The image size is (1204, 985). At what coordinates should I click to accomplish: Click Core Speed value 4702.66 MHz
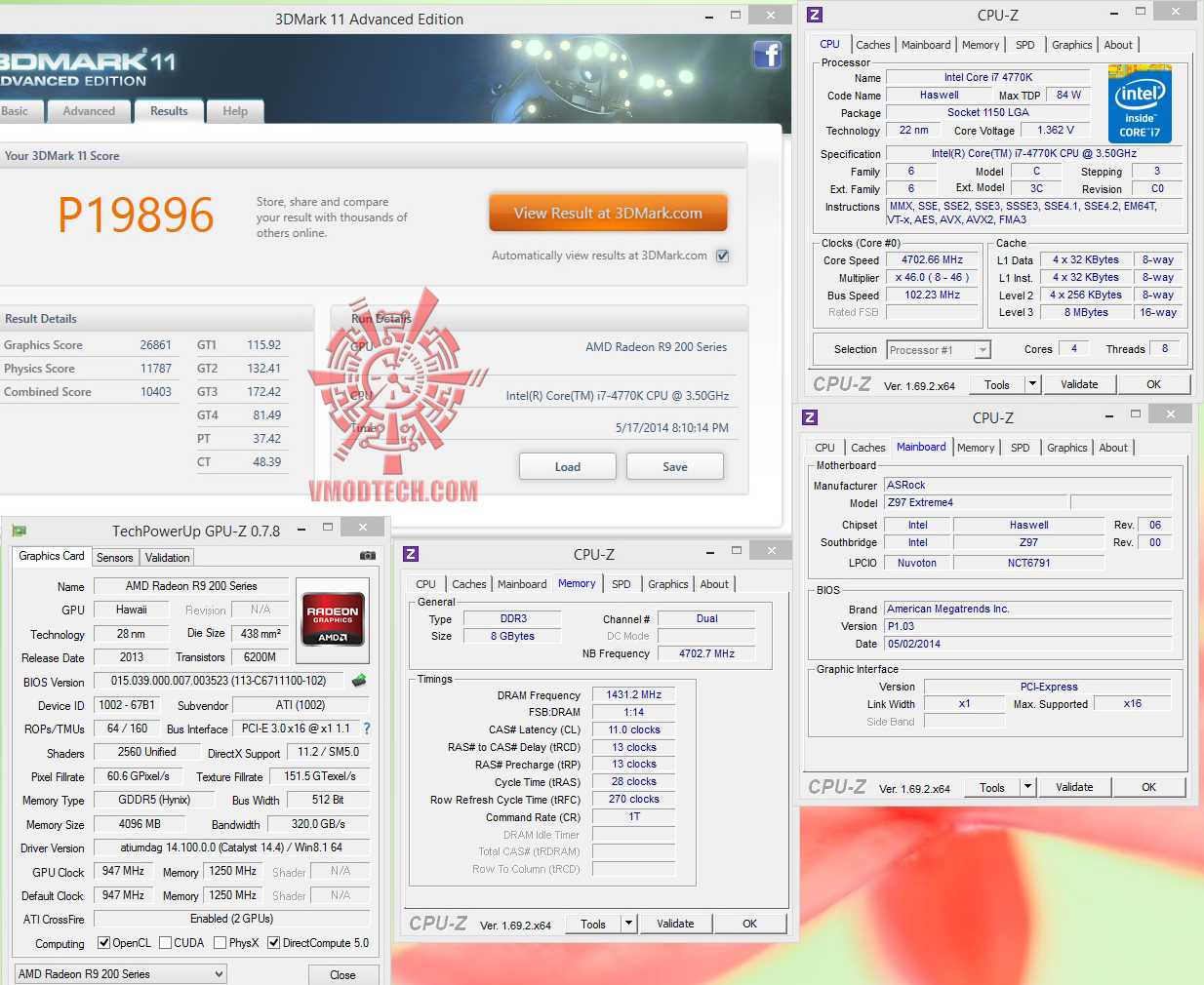pos(932,260)
